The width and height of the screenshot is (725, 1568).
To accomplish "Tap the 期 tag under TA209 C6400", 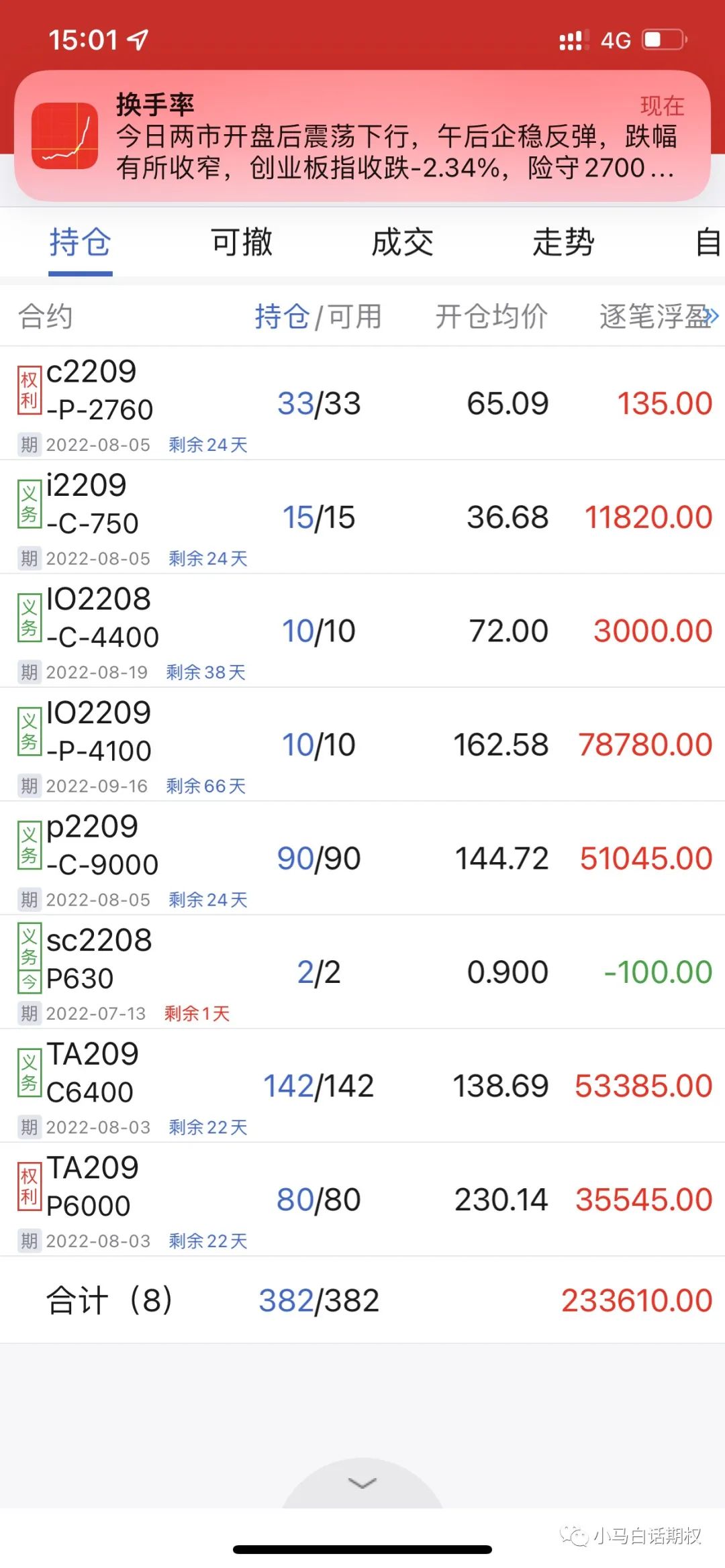I will click(29, 1127).
